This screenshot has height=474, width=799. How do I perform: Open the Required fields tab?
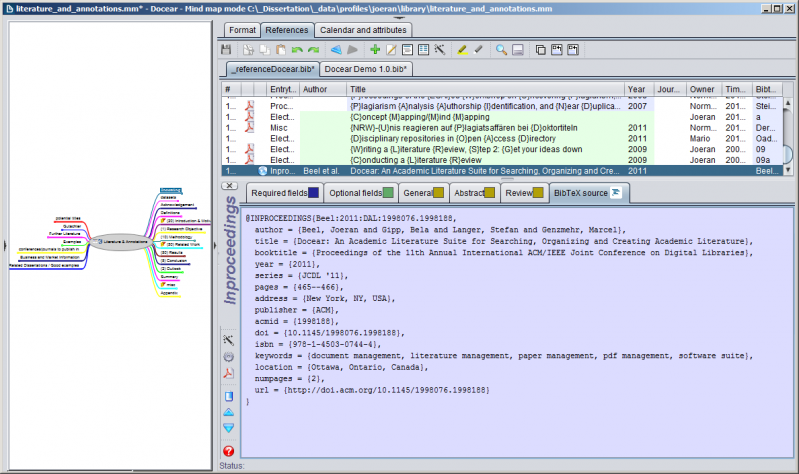point(284,193)
